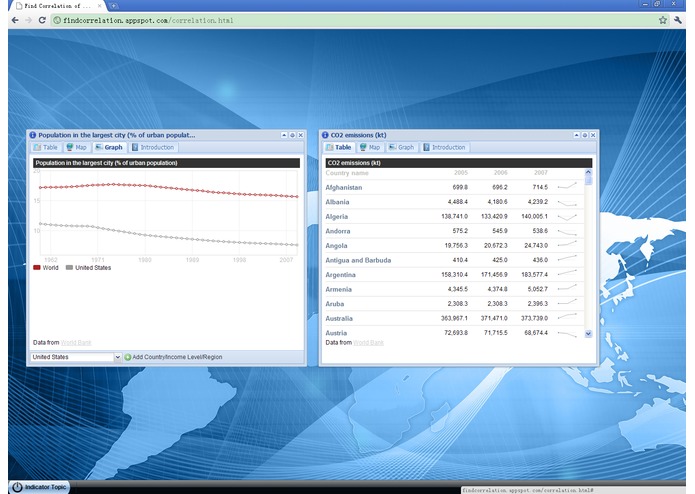The height and width of the screenshot is (494, 695).
Task: Click middle settings button in Population panel header
Action: click(293, 135)
